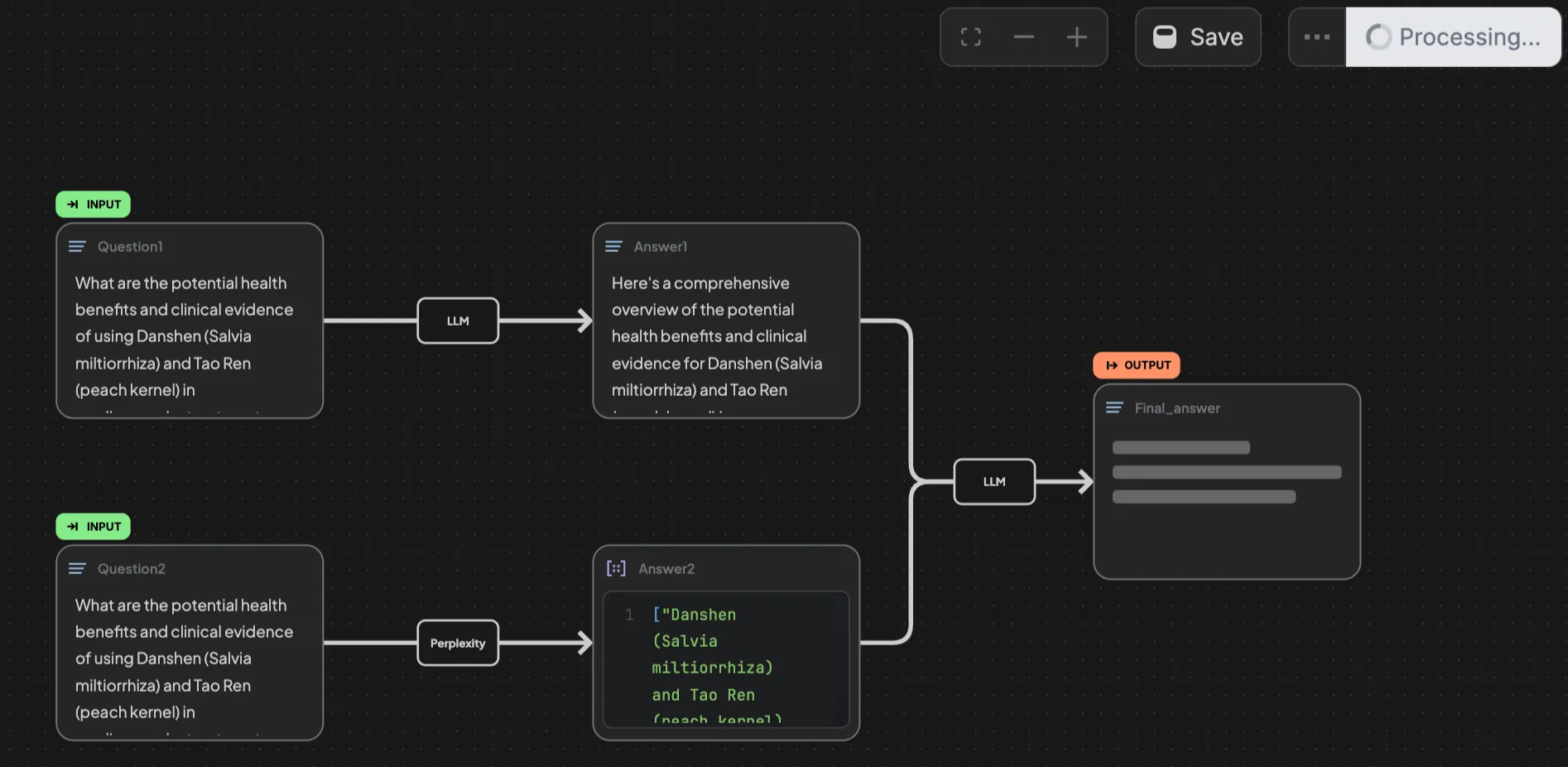Click the text icon beside Final_answer title
This screenshot has width=1568, height=767.
pos(1114,408)
